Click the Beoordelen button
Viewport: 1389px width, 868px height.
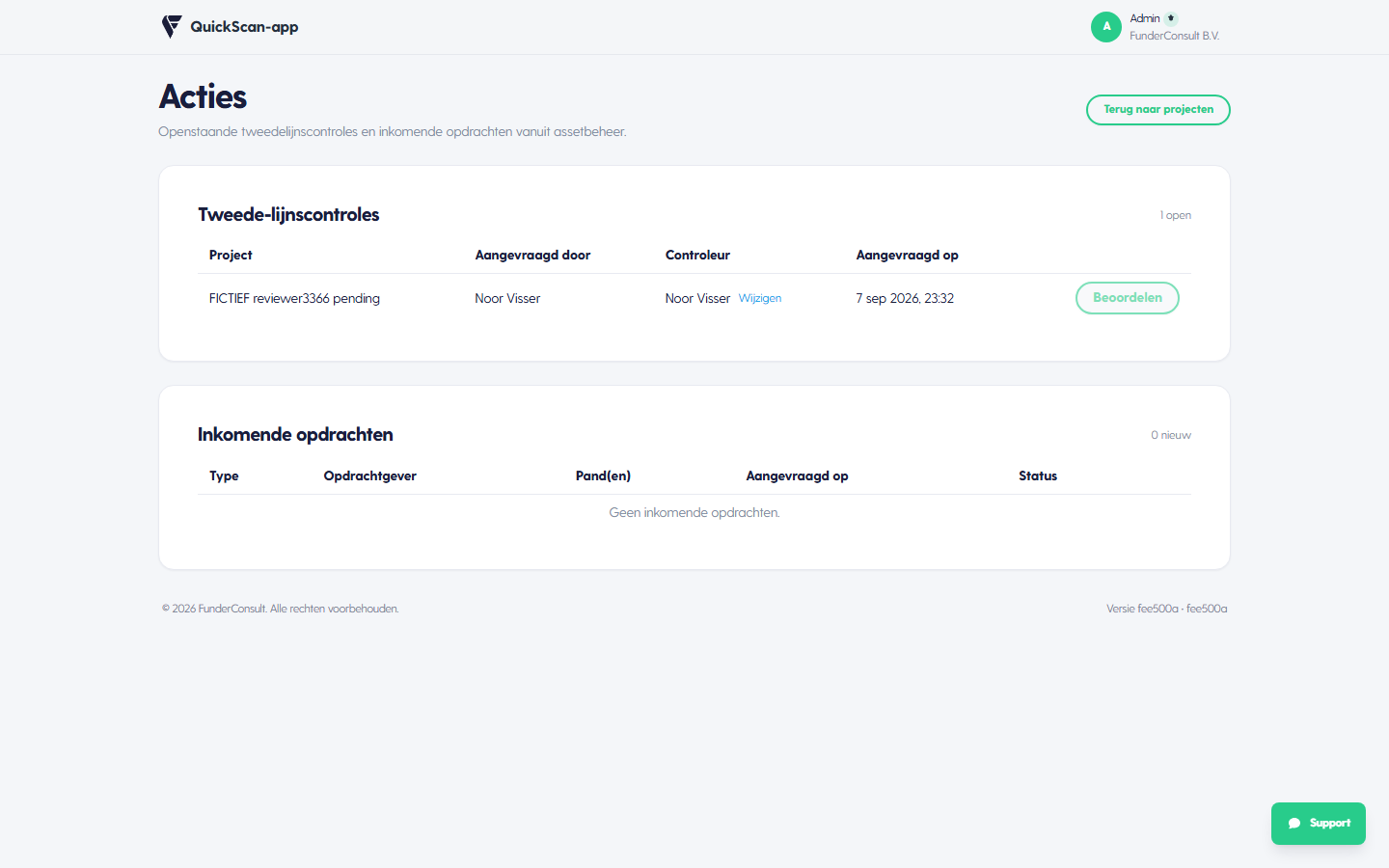1128,298
